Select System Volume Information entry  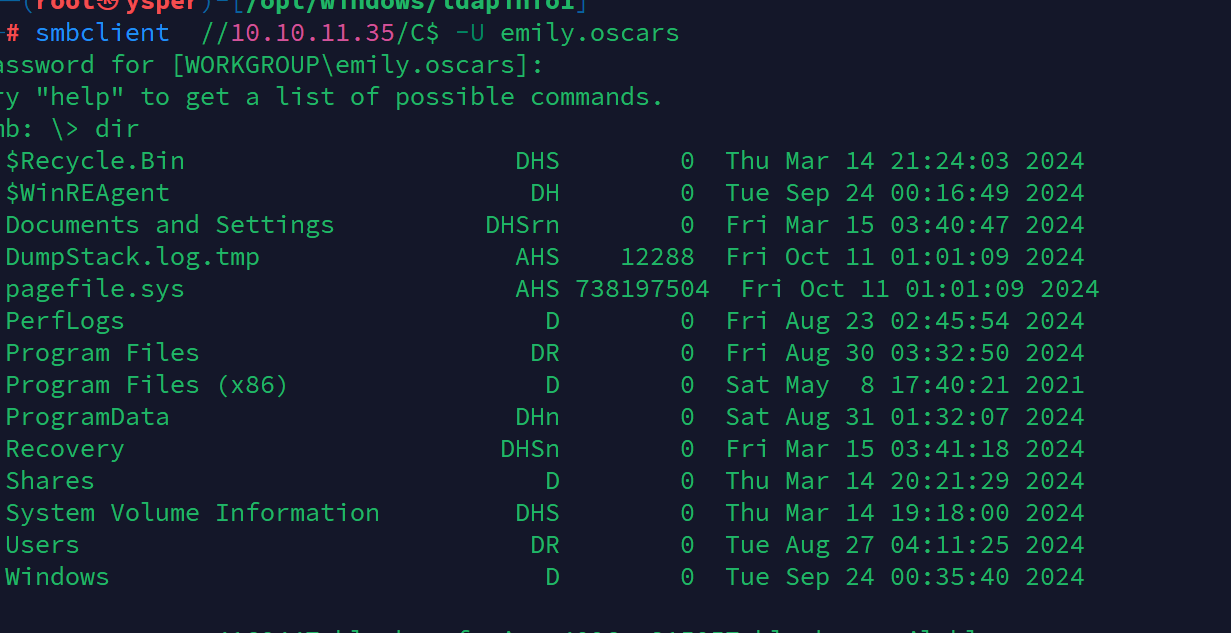pos(193,513)
